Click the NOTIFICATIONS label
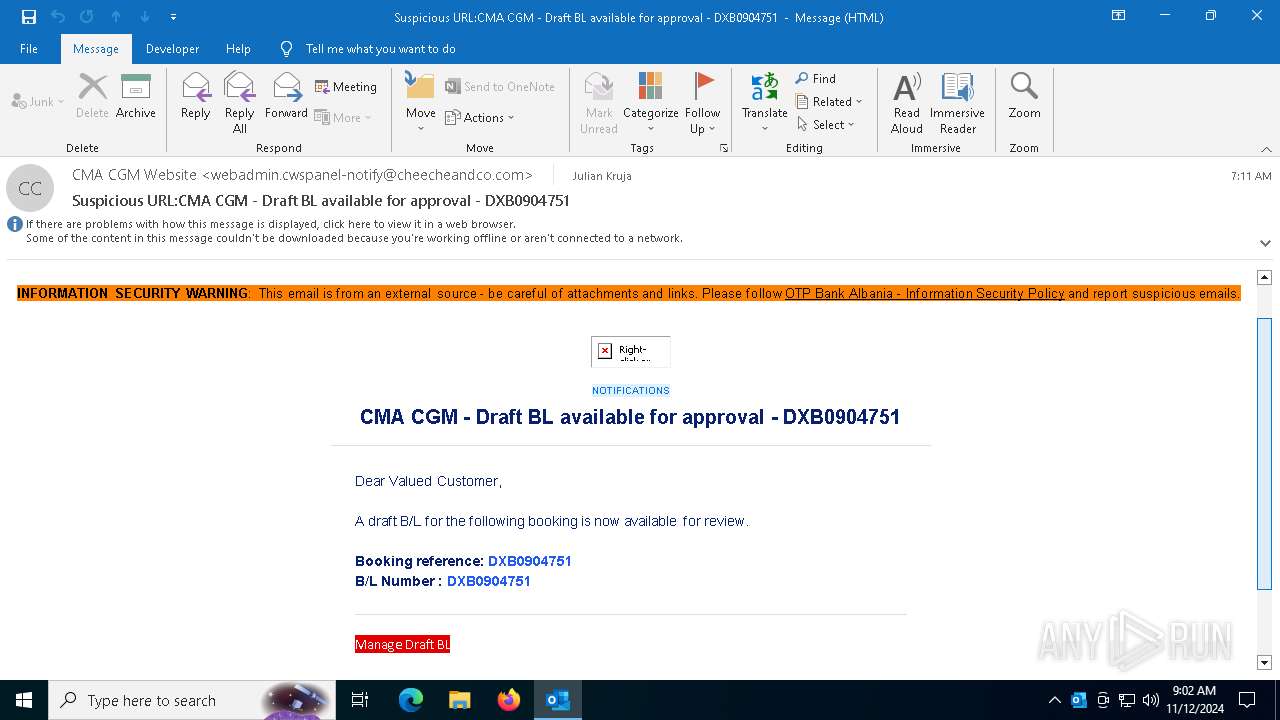 [x=631, y=390]
